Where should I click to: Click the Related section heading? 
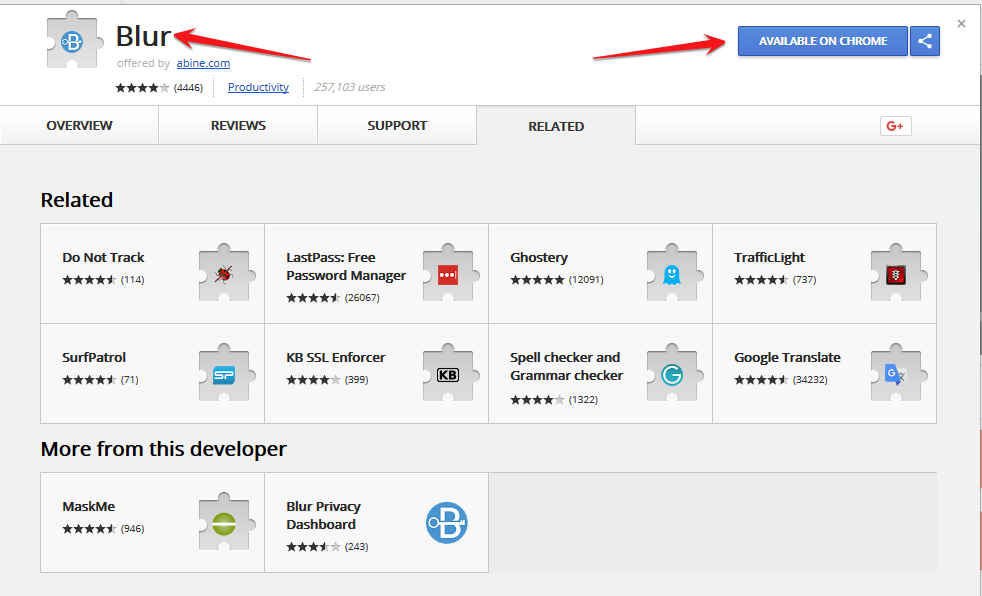pyautogui.click(x=77, y=200)
